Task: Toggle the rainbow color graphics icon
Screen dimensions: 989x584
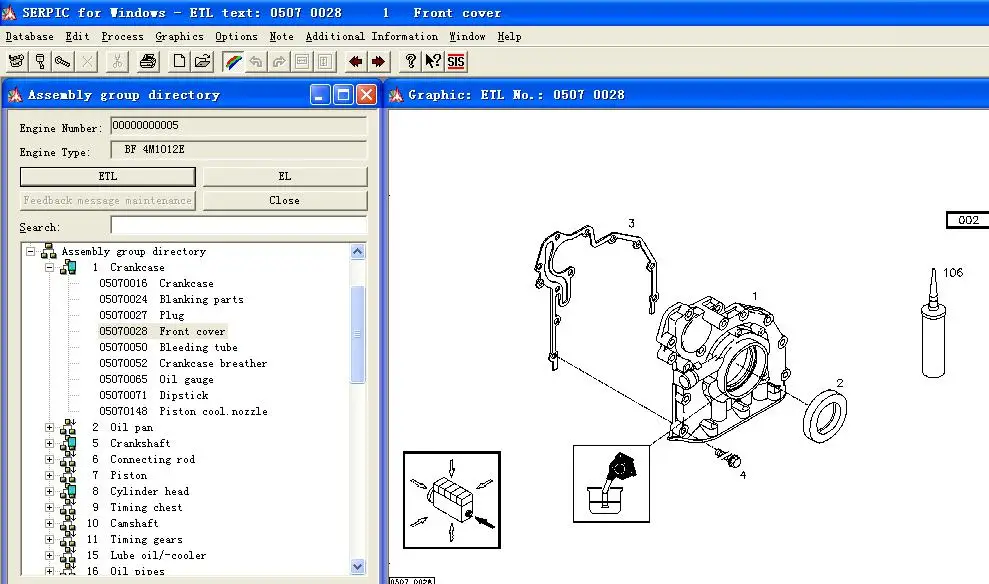Action: pos(233,61)
